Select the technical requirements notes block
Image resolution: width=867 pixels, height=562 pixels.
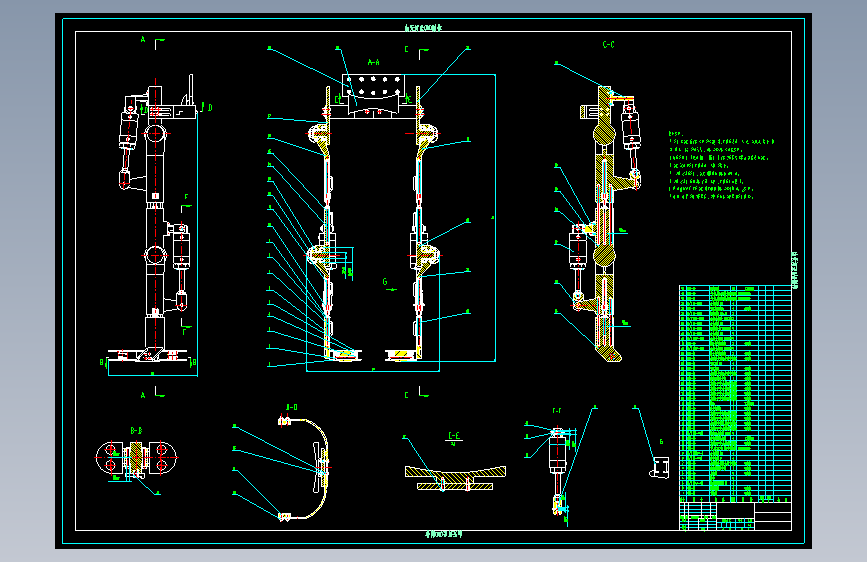pyautogui.click(x=721, y=165)
